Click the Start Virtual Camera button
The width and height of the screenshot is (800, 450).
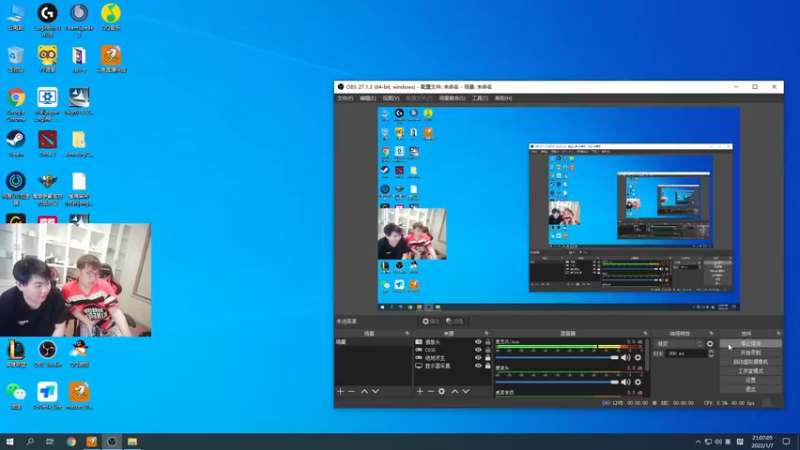[x=751, y=362]
